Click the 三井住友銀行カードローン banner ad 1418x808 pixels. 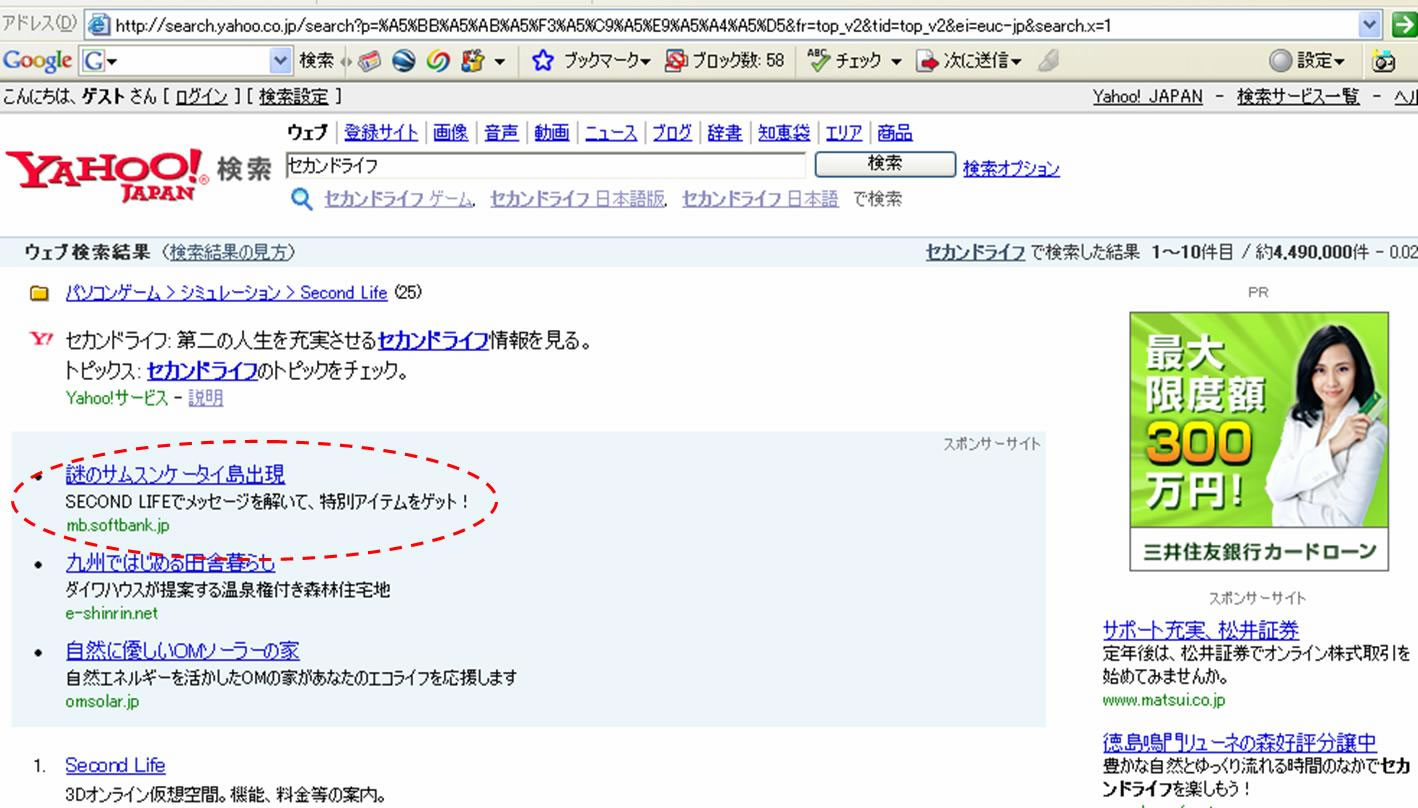(x=1259, y=441)
